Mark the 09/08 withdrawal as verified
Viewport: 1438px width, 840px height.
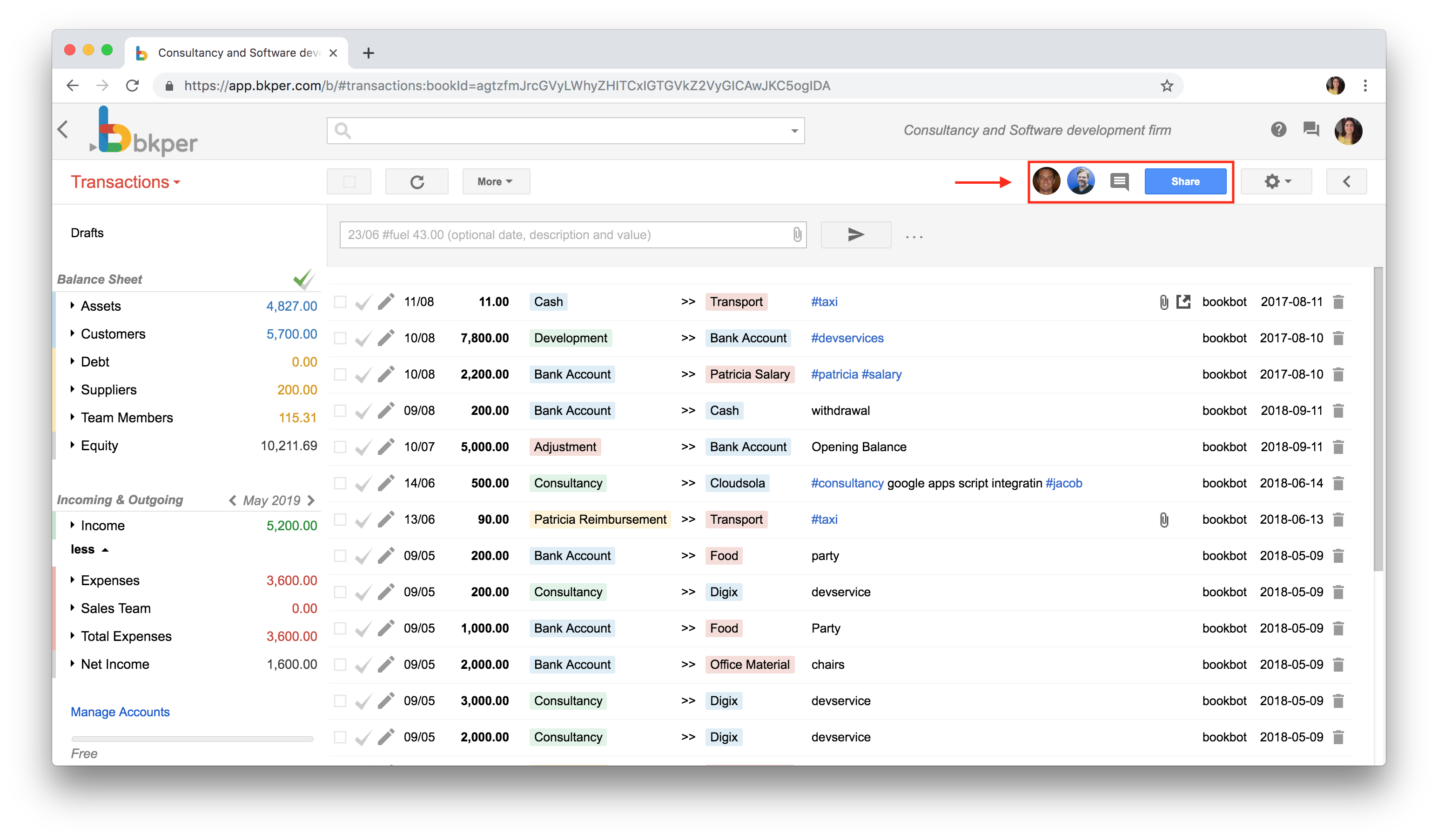[363, 411]
